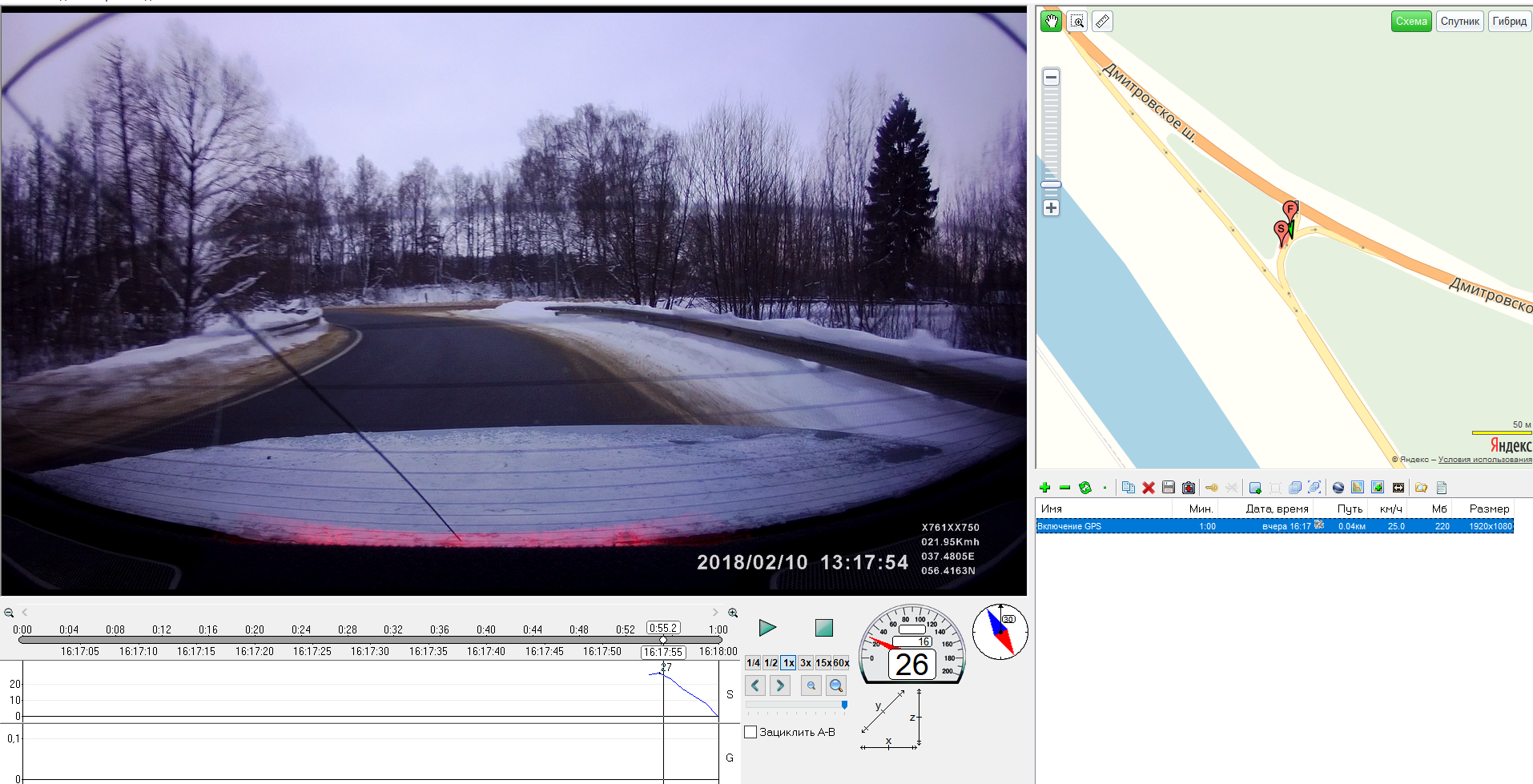Select 60x playback speed
The height and width of the screenshot is (784, 1533).
point(841,663)
